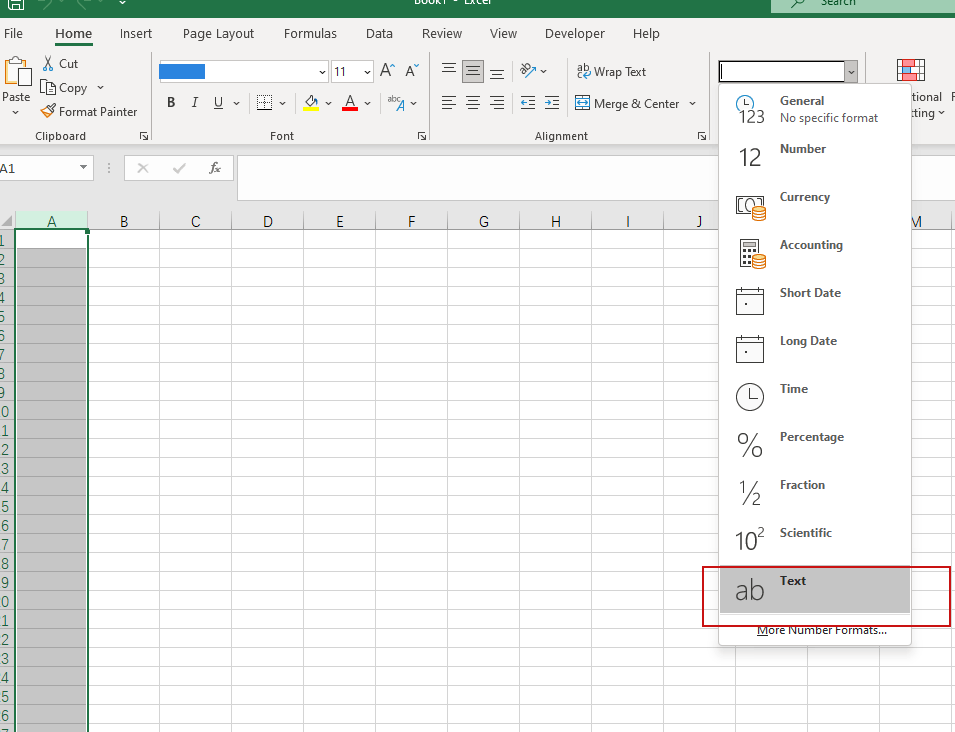This screenshot has height=732, width=955.
Task: Activate the Format Painter brush
Action: coord(48,111)
